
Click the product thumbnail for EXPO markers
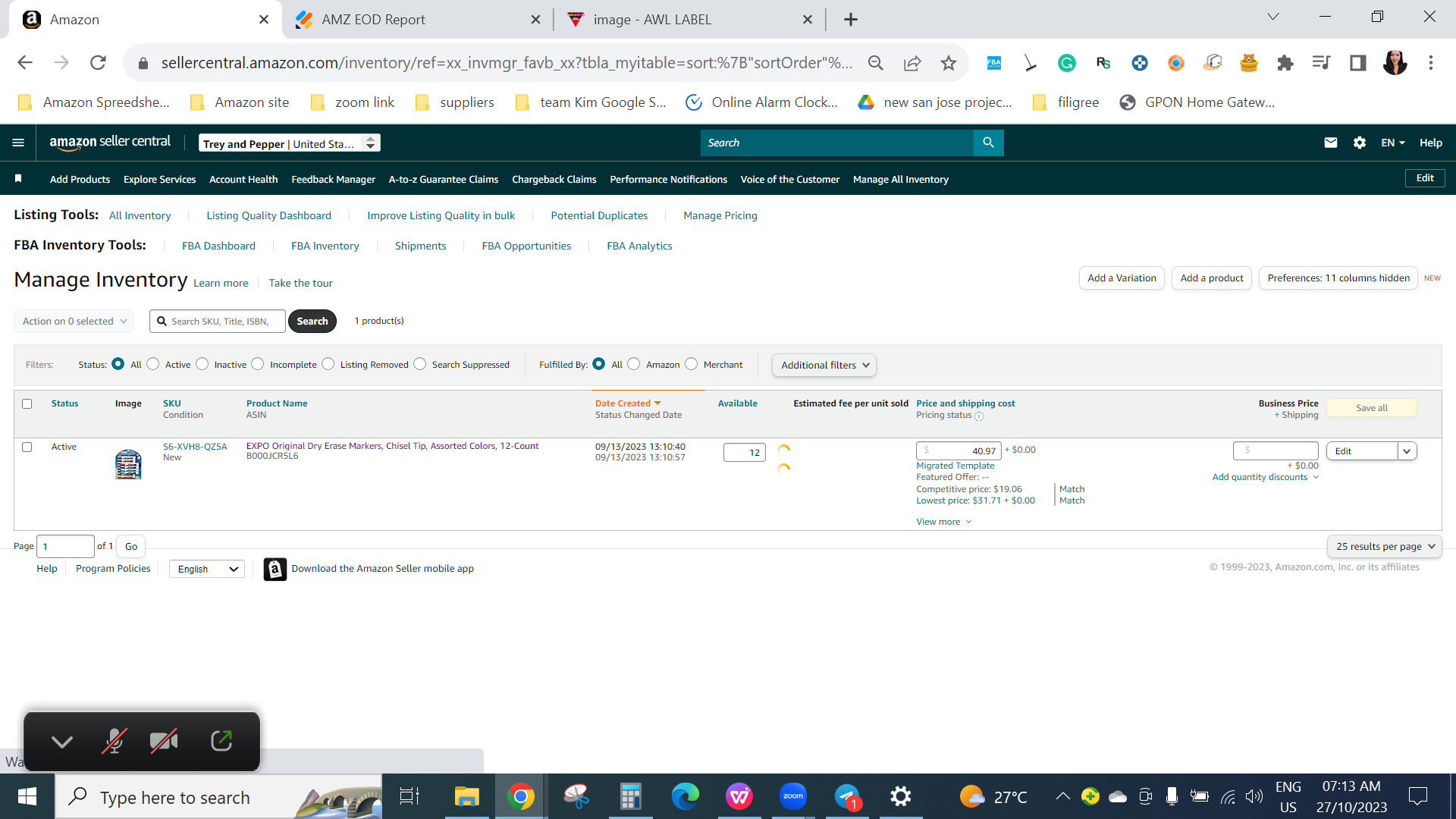pos(128,463)
